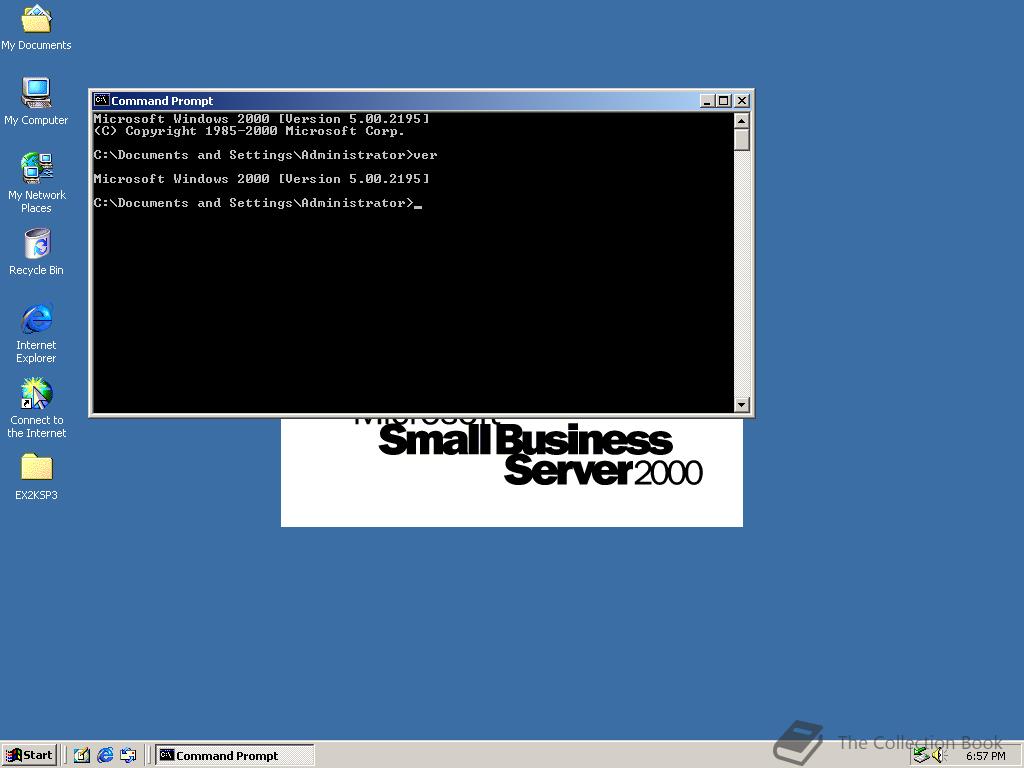
Task: Launch Internet Explorer from quick launch
Action: coord(105,756)
